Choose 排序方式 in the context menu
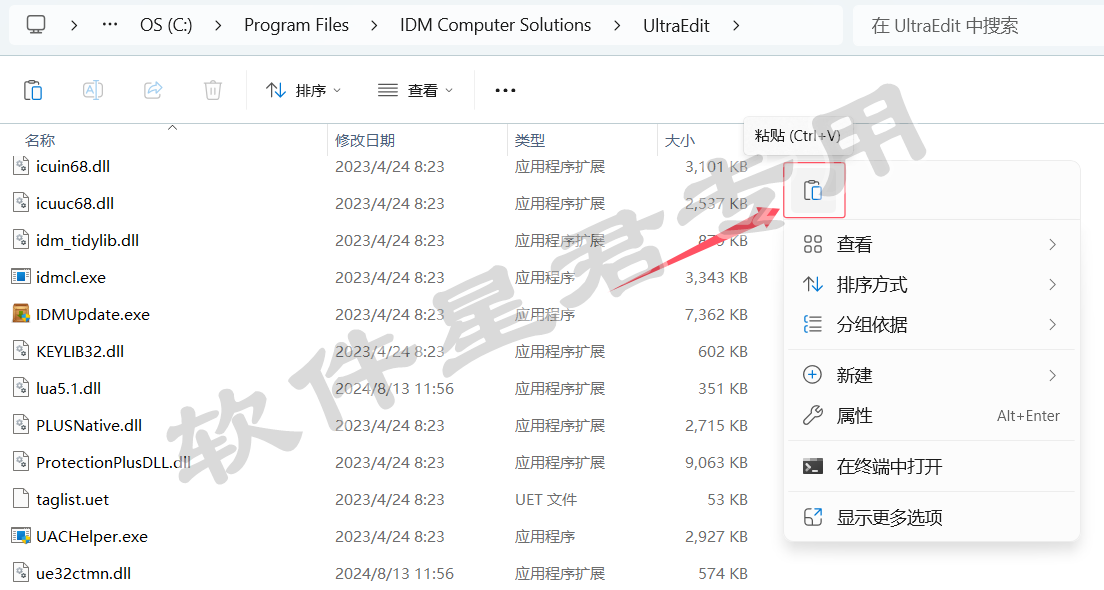 pos(932,284)
